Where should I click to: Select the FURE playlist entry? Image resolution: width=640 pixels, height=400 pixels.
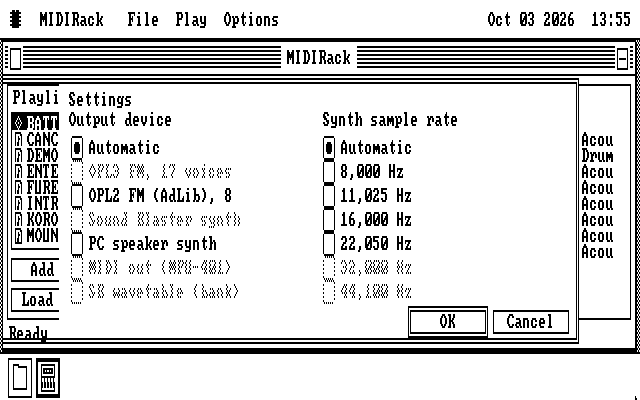[36, 187]
